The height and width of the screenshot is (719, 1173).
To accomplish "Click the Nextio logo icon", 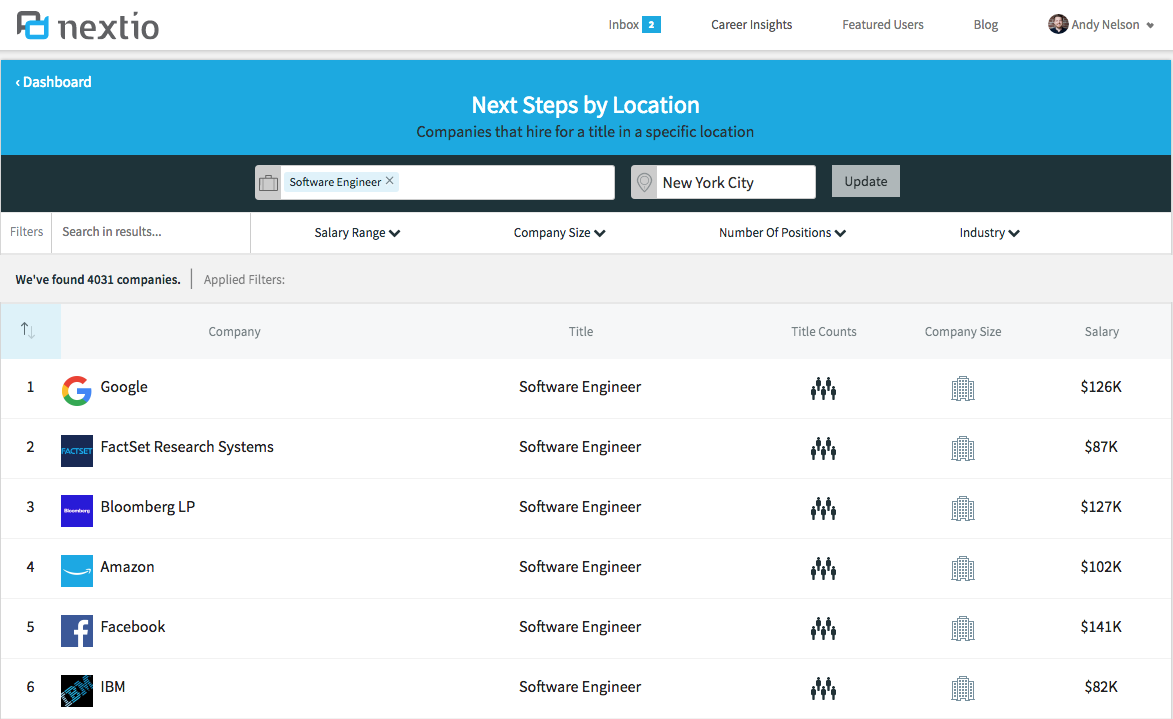I will [33, 25].
